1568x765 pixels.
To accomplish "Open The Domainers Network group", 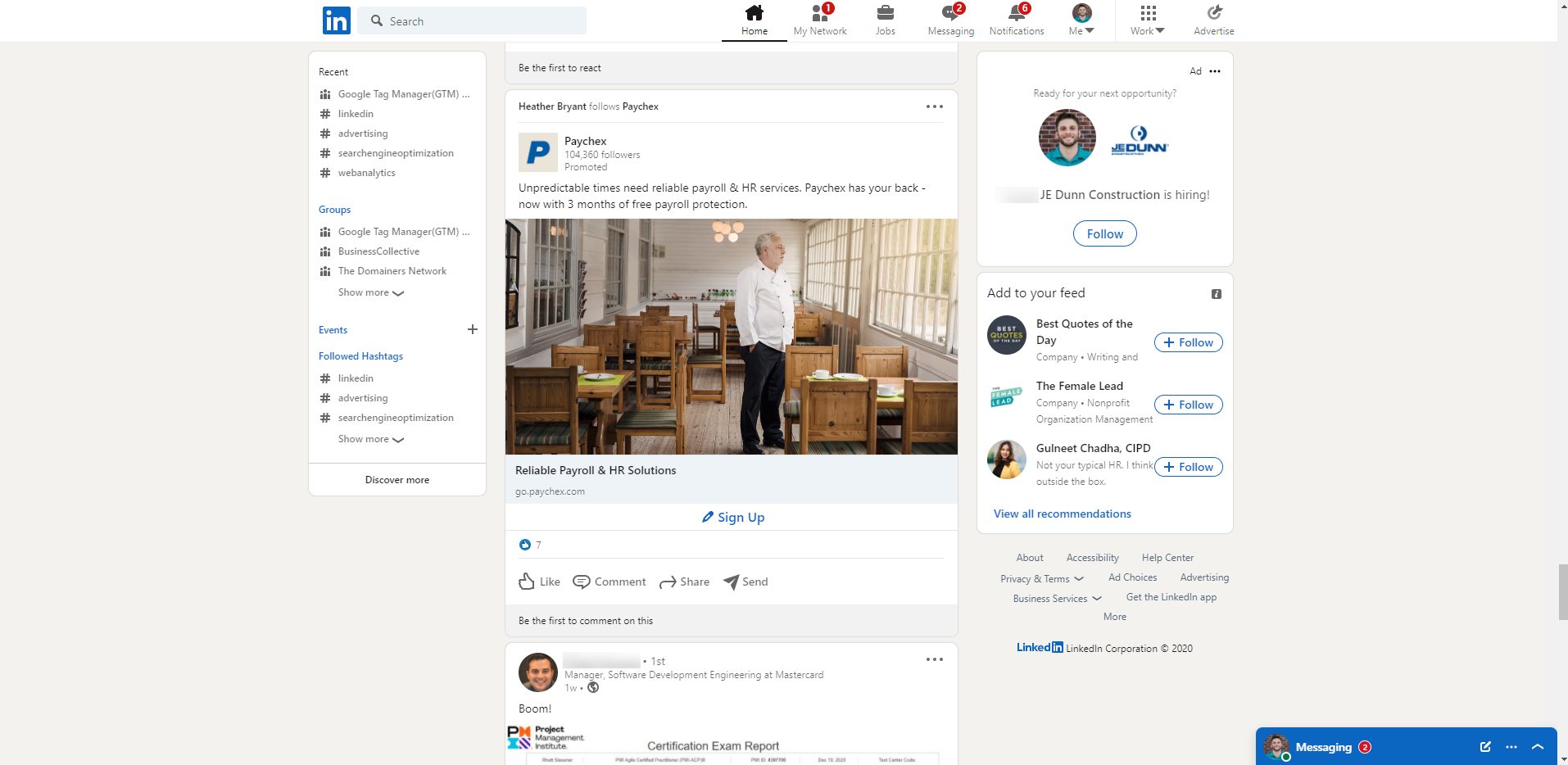I will pos(392,271).
